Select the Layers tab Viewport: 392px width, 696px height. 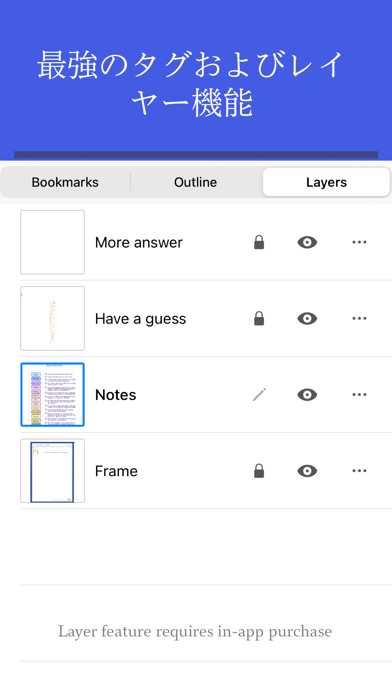point(326,182)
